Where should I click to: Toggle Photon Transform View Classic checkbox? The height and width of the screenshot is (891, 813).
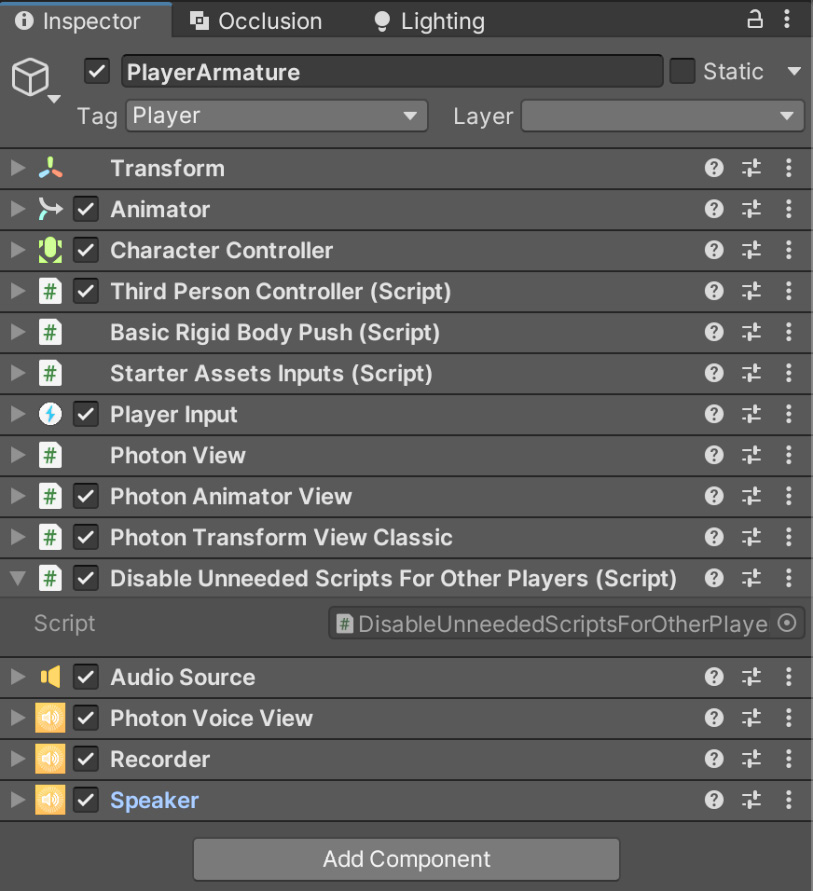coord(86,537)
